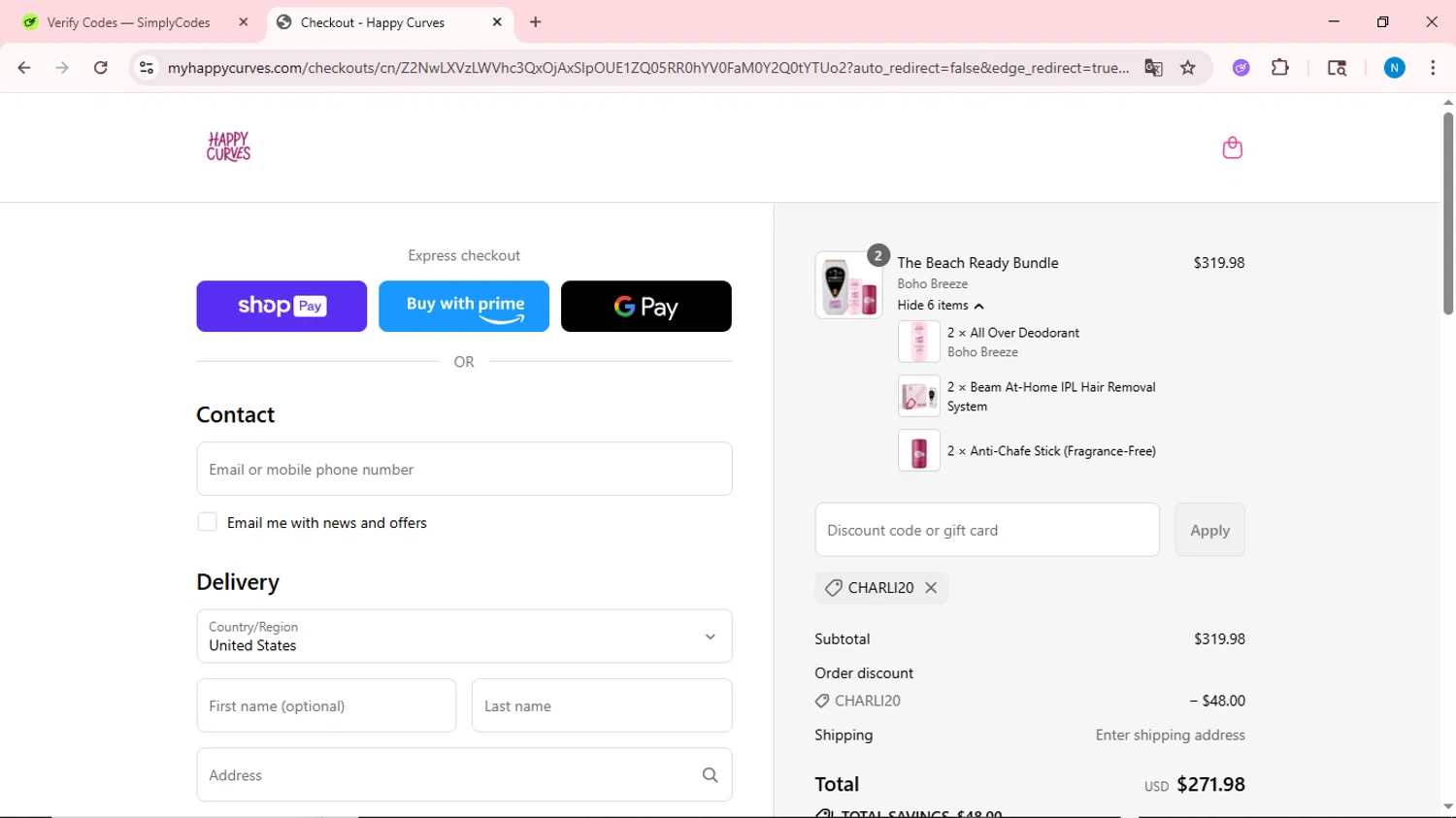Open the translate page icon in address bar
1456x818 pixels.
(1153, 68)
